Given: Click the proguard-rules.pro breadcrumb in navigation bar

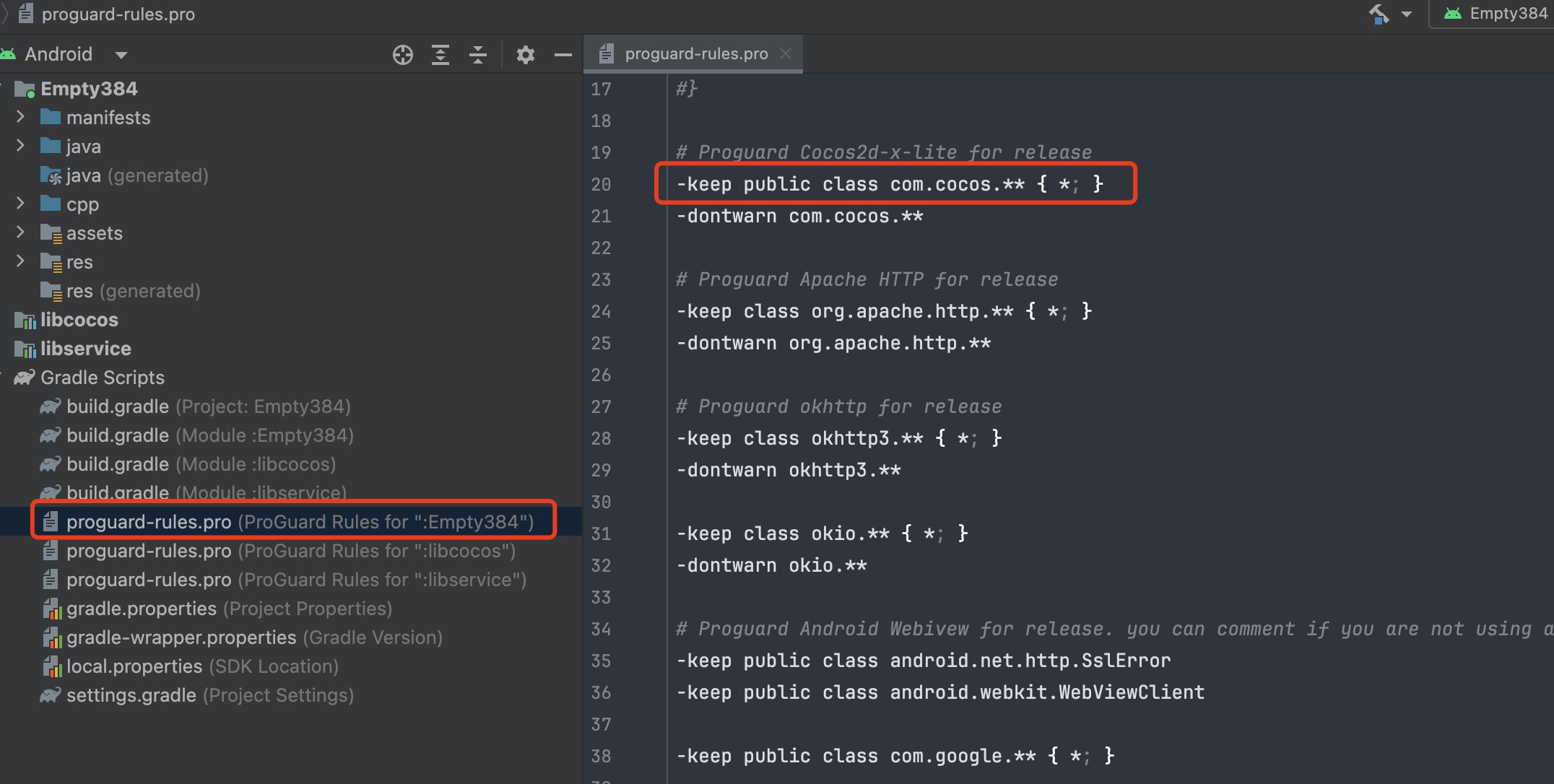Looking at the screenshot, I should (118, 14).
